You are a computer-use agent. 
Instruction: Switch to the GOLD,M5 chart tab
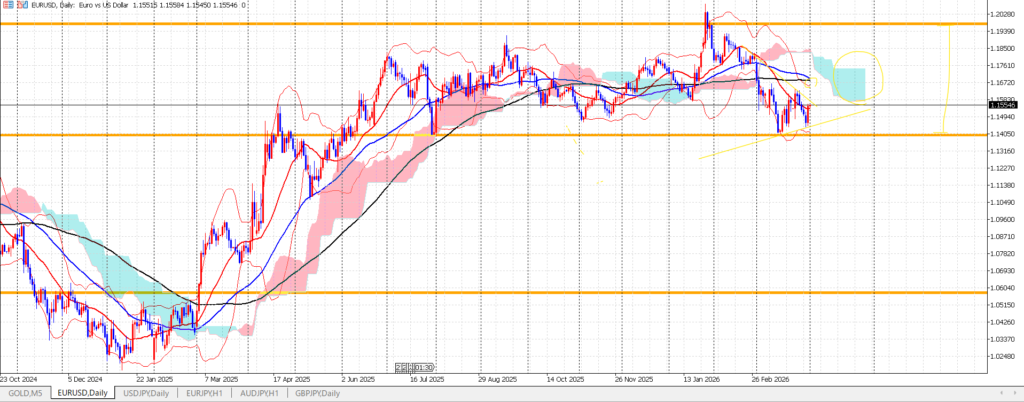(24, 394)
